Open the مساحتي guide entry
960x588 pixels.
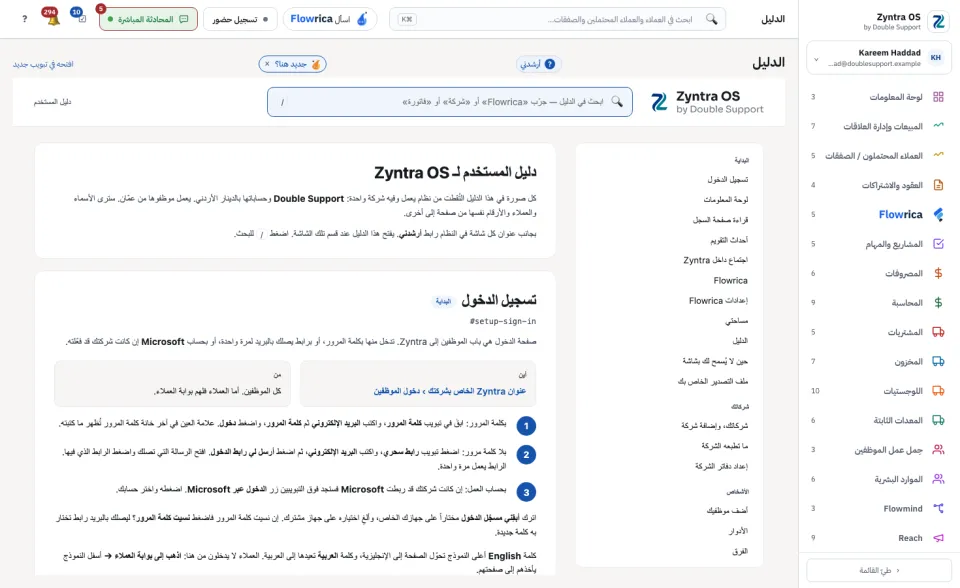coord(736,321)
